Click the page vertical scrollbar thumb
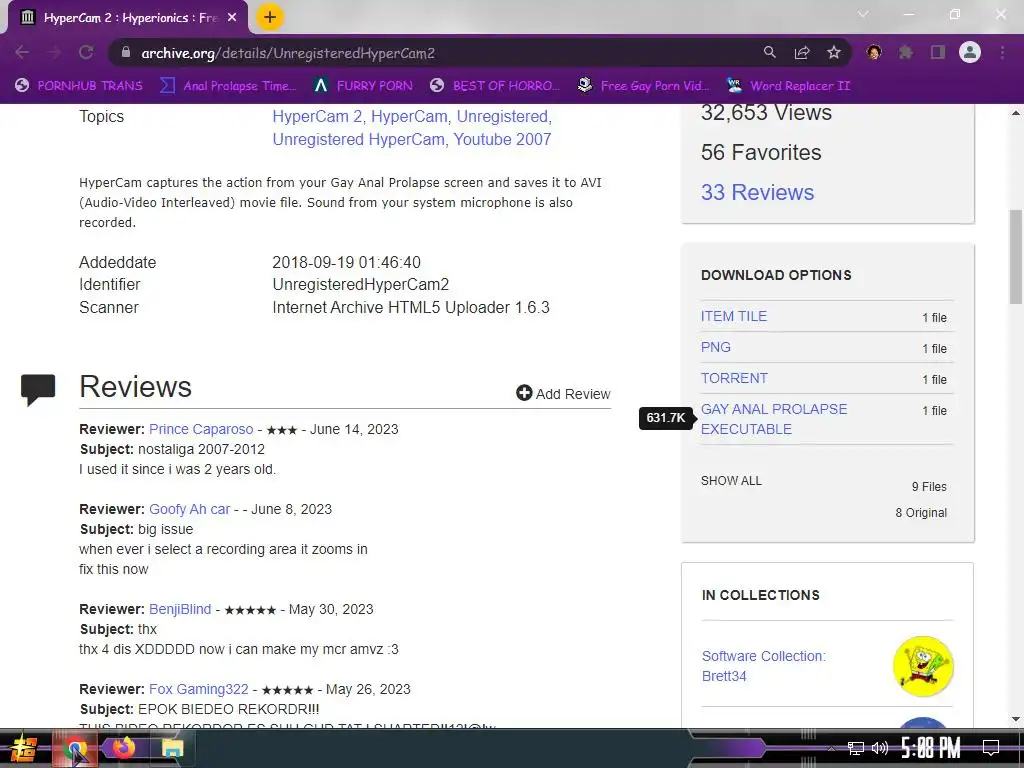 (1016, 255)
